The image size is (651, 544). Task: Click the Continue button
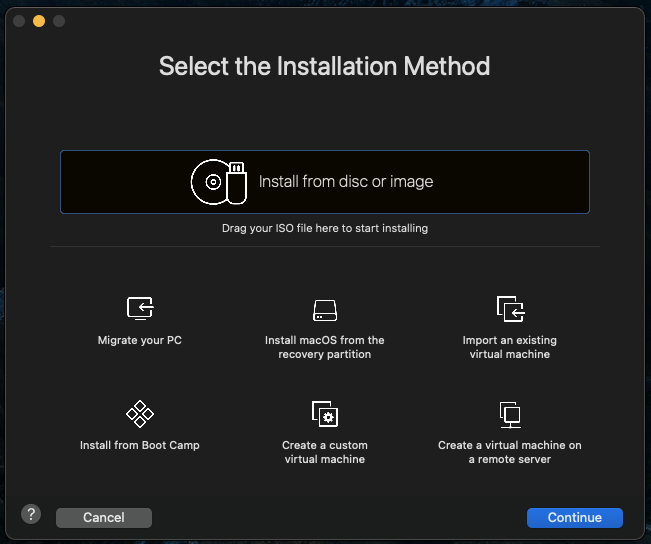[575, 517]
